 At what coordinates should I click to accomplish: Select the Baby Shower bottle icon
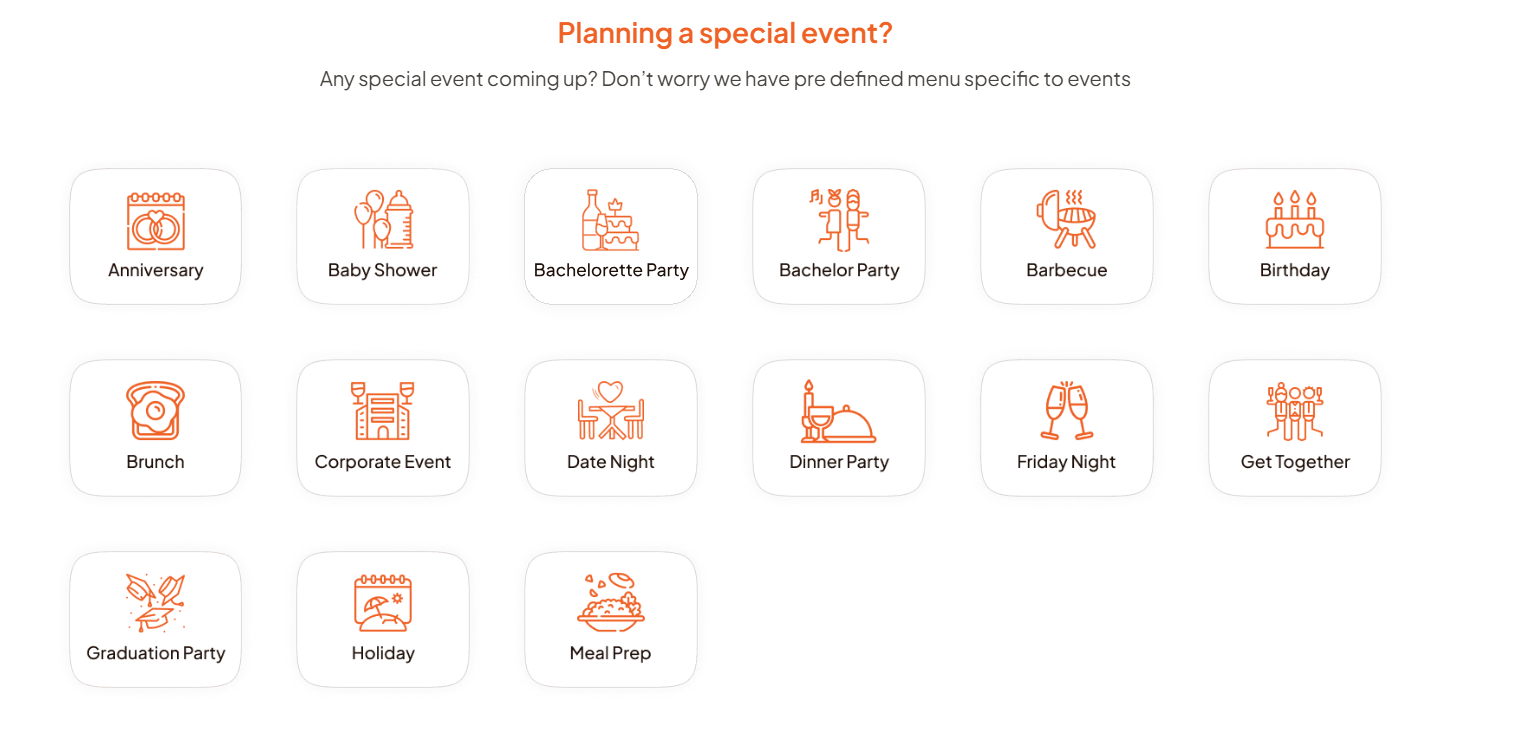[x=383, y=219]
